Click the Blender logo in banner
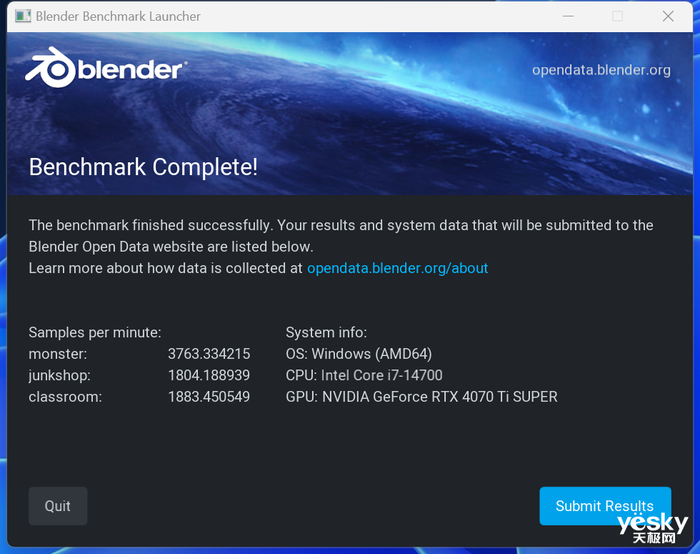The image size is (700, 554). pos(106,67)
